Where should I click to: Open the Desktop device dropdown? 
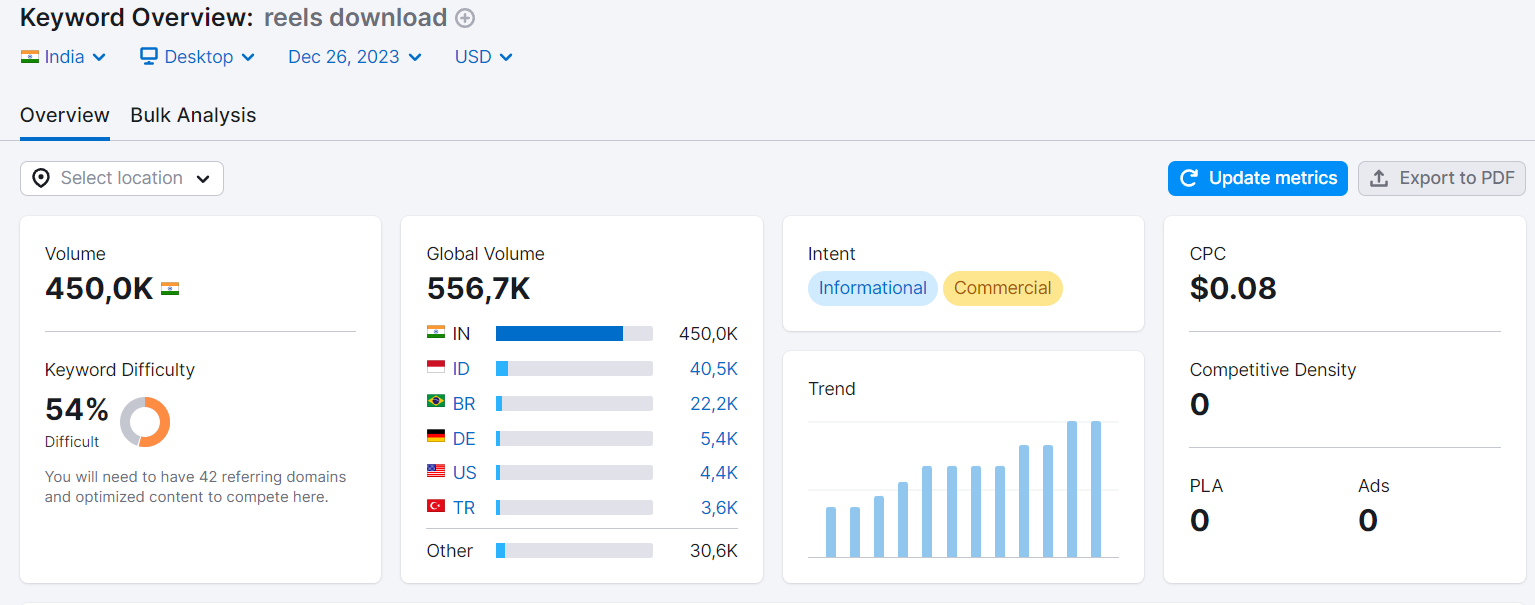pos(198,57)
